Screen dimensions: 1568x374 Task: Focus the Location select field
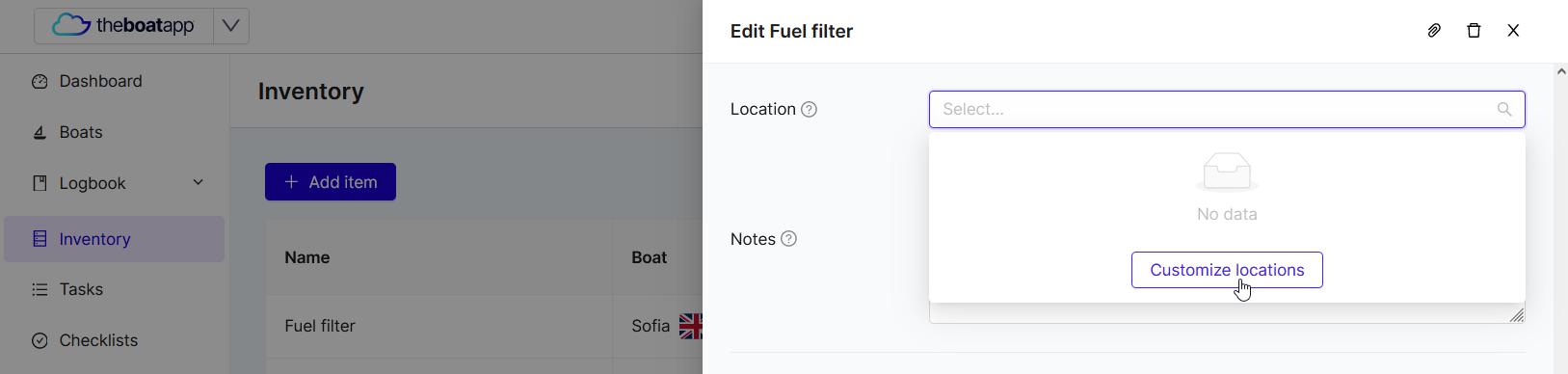point(1227,110)
